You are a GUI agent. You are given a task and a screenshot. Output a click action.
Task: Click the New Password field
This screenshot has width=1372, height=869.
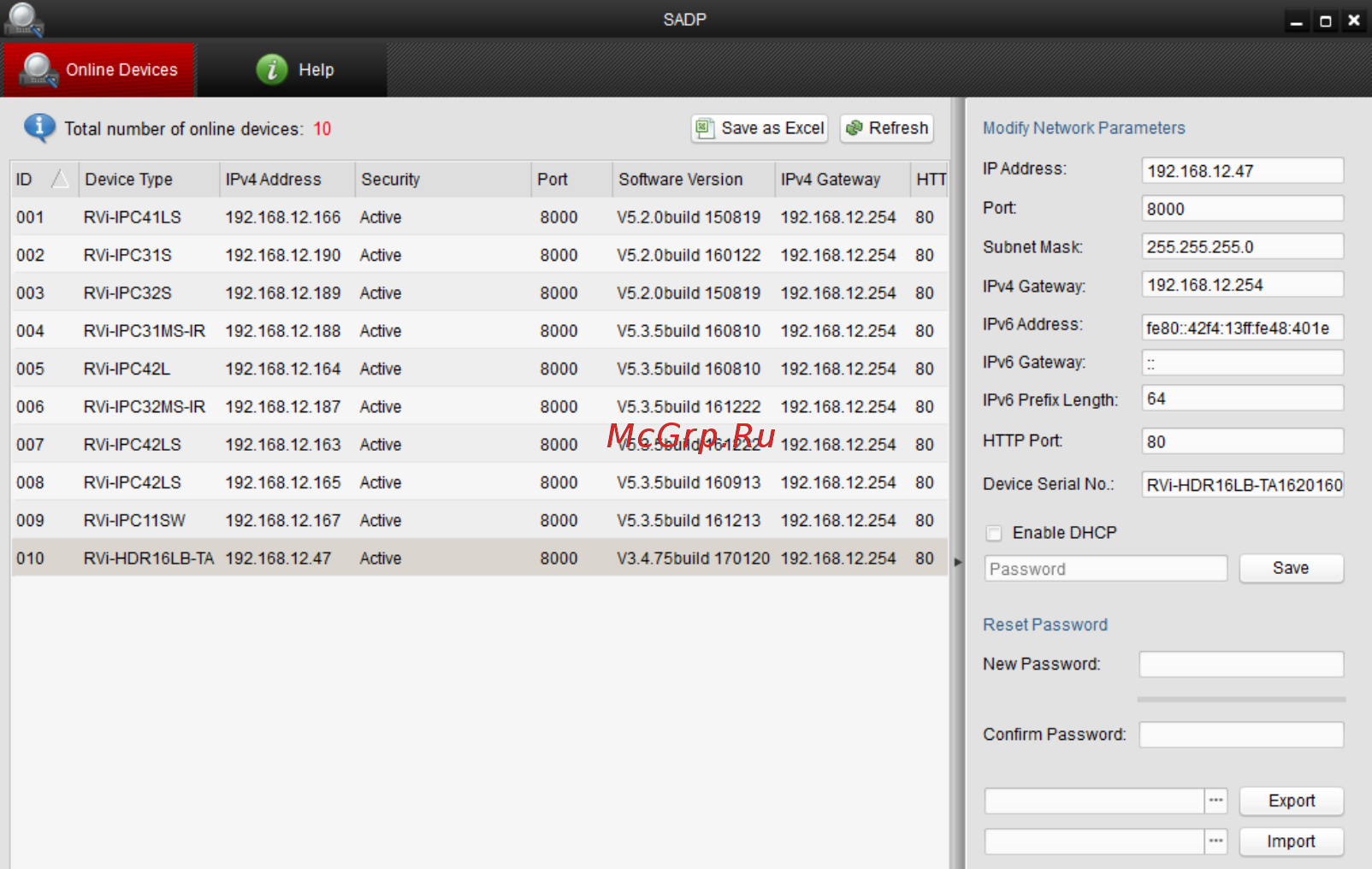(x=1241, y=664)
